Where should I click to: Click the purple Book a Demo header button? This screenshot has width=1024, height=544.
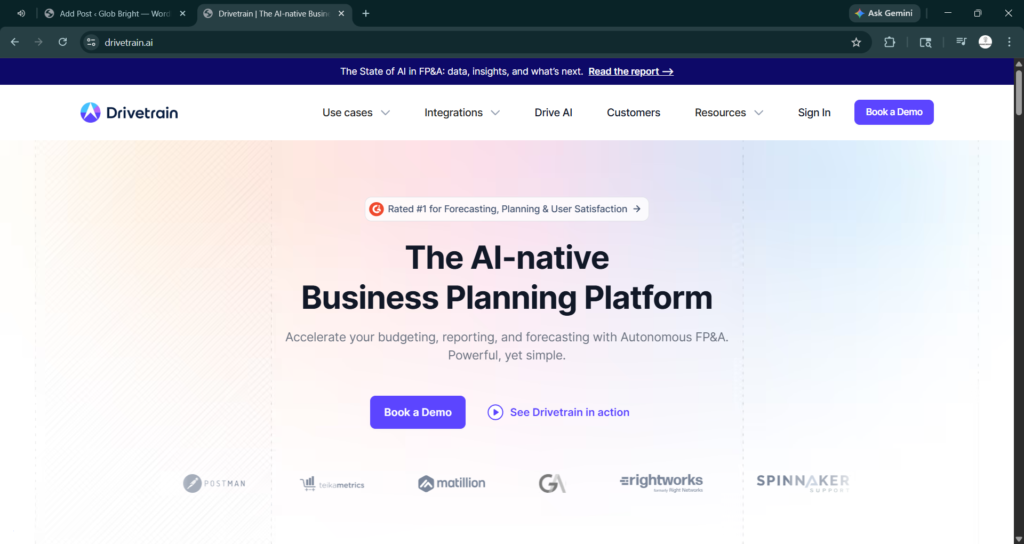[893, 112]
